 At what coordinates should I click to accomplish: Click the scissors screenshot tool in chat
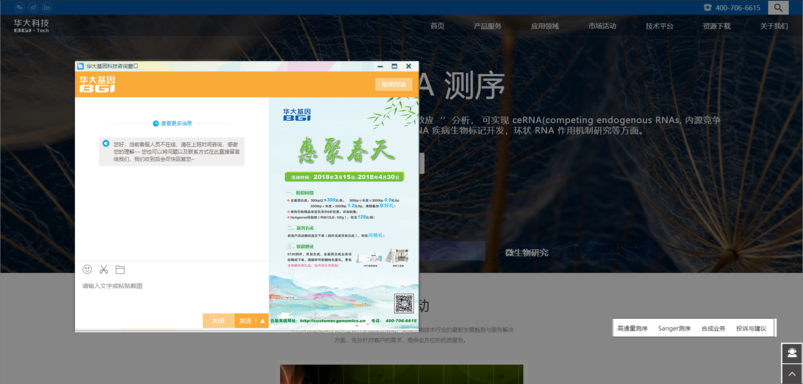(x=103, y=269)
